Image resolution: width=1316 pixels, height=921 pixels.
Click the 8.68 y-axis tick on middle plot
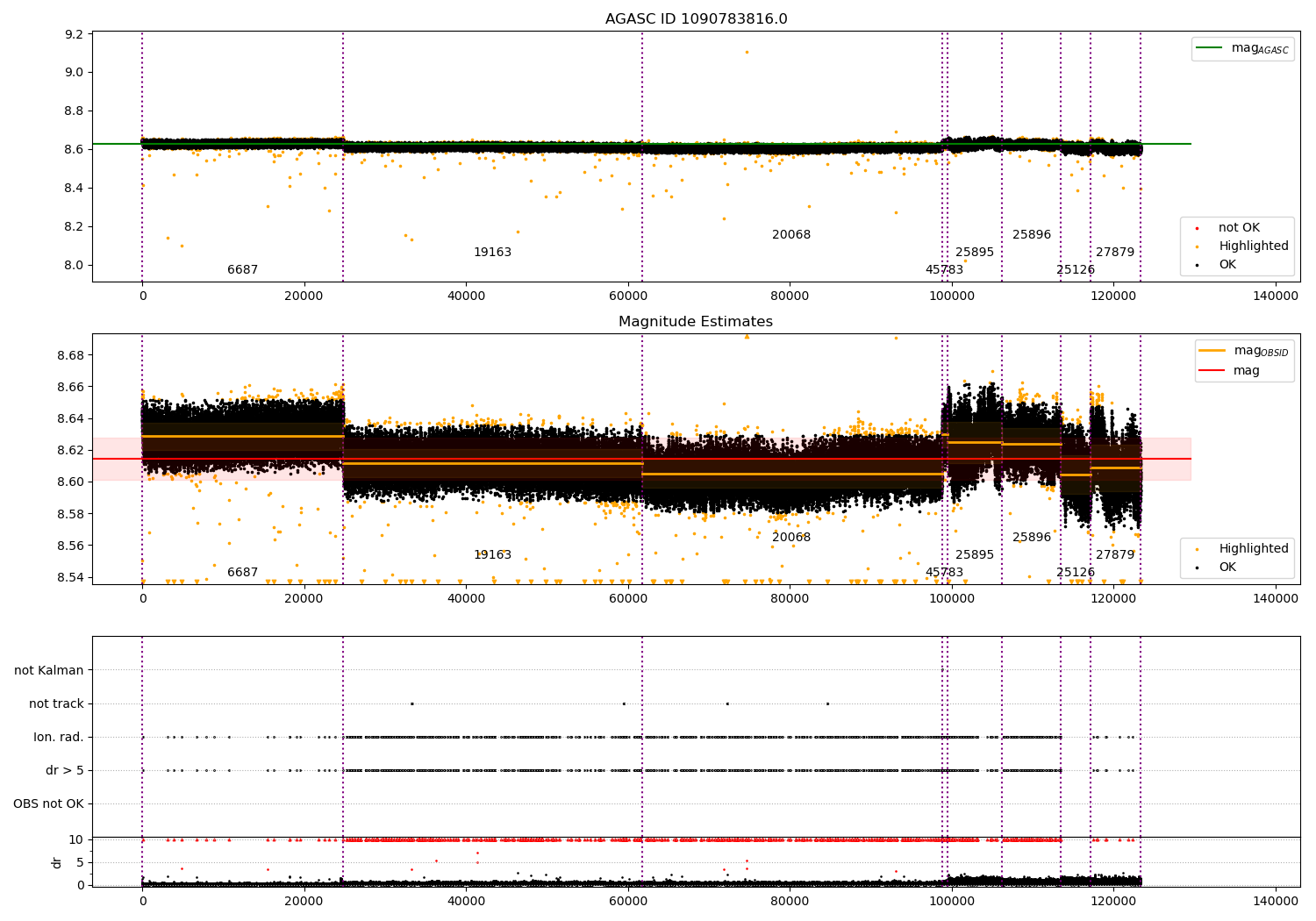(71, 355)
